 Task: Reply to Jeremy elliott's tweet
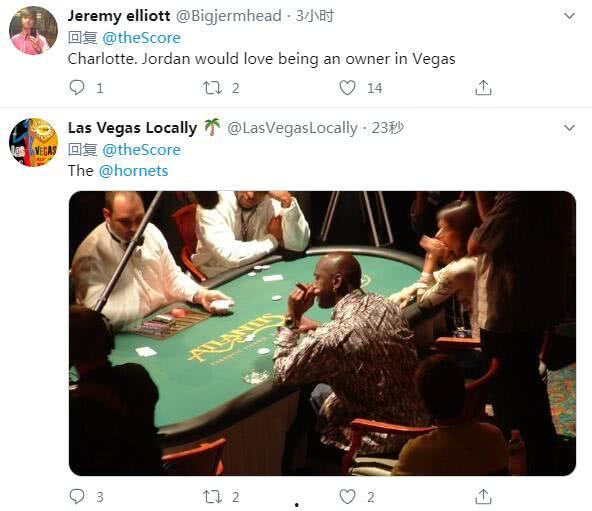point(77,88)
